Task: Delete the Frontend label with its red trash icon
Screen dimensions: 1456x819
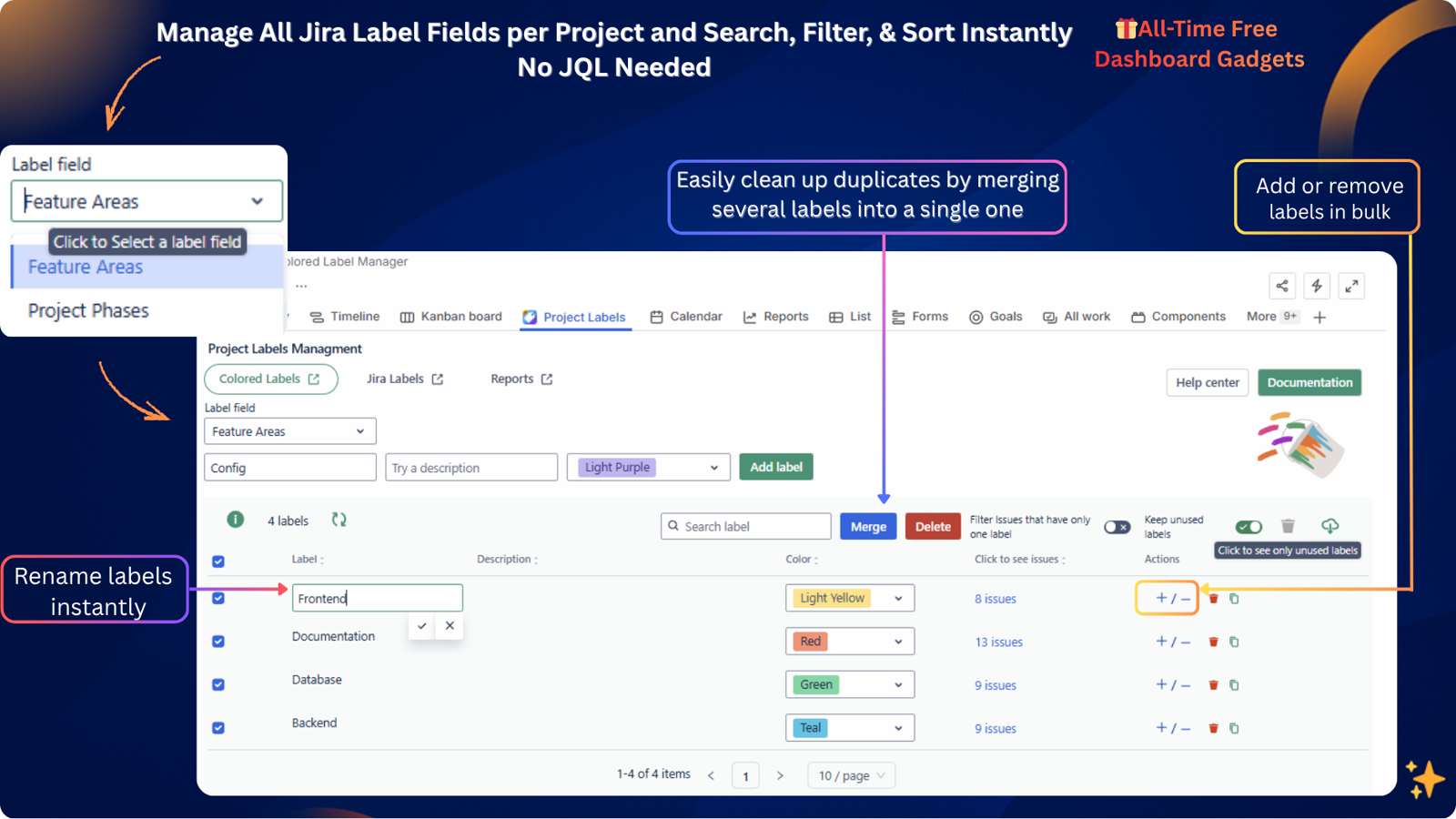Action: click(x=1214, y=598)
